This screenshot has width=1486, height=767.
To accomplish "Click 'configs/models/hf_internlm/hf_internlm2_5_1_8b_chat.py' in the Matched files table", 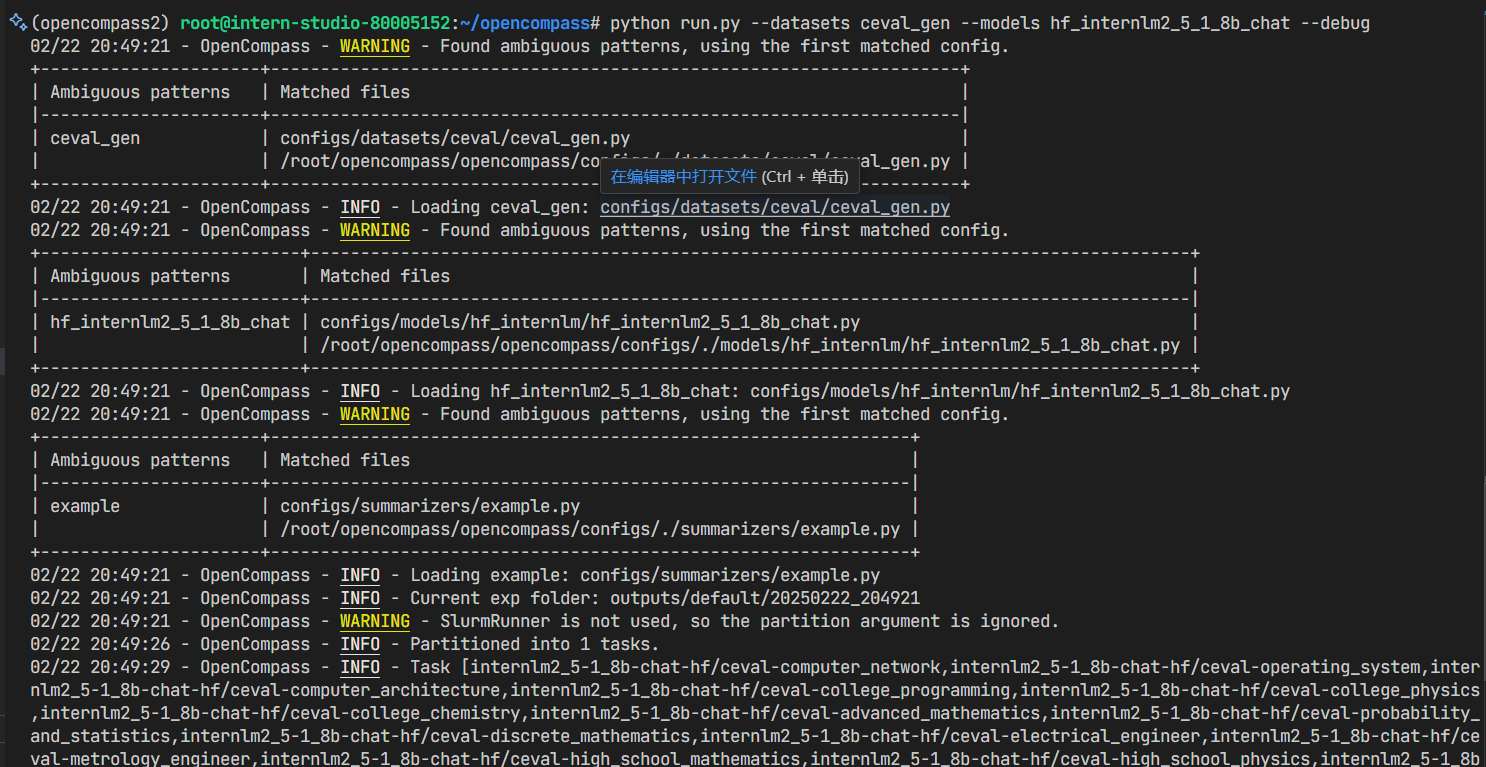I will [x=590, y=323].
